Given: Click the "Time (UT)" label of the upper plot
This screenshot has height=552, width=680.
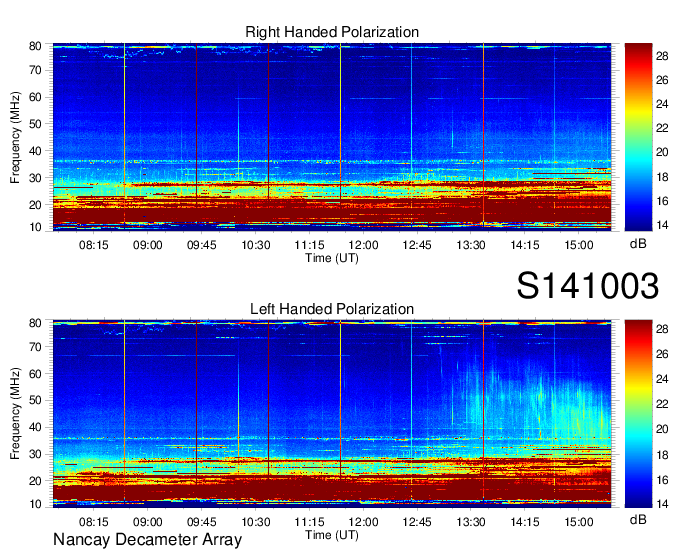Looking at the screenshot, I should click(x=332, y=258).
